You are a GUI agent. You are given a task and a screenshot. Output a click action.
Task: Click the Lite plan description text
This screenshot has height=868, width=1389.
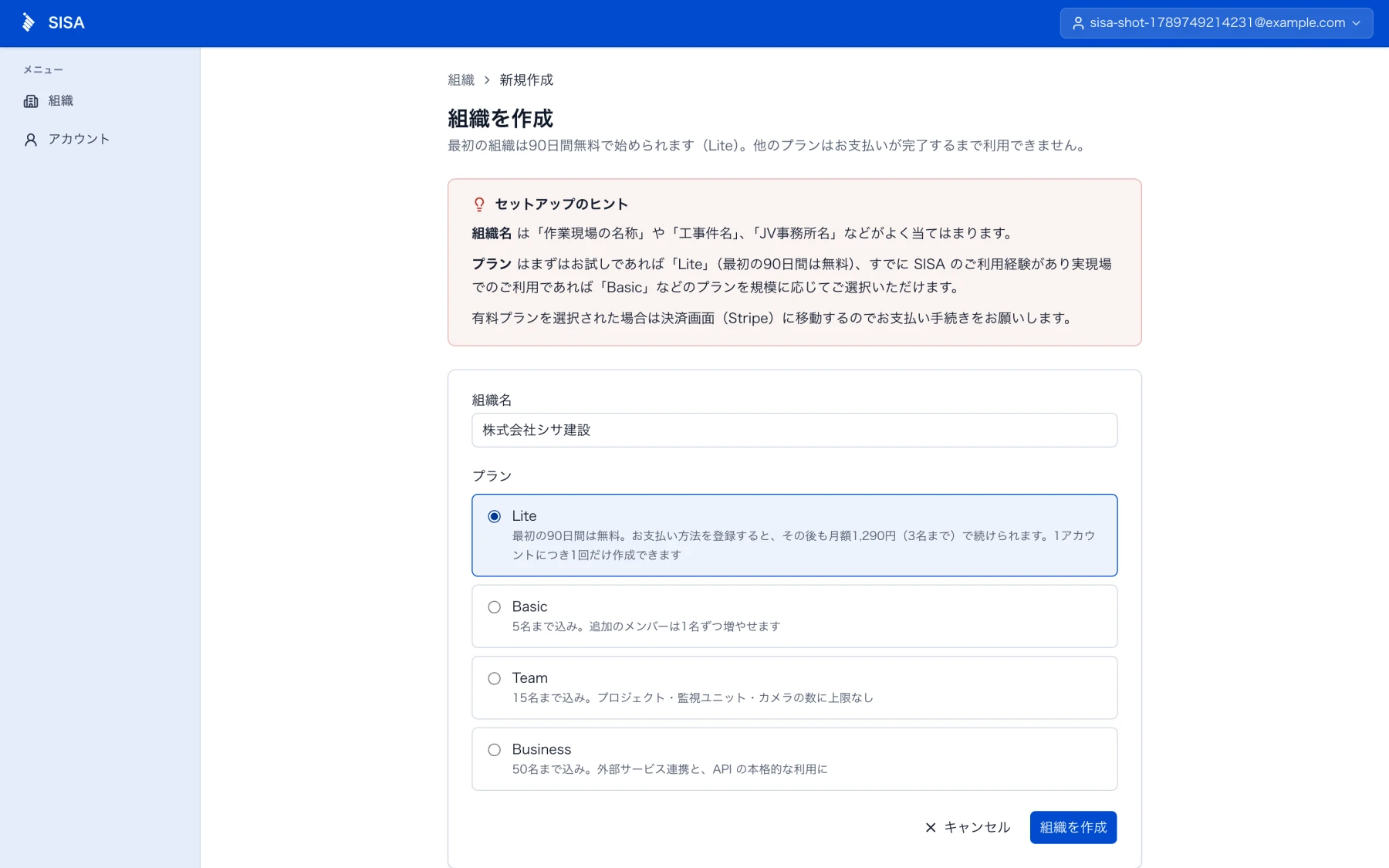point(804,545)
